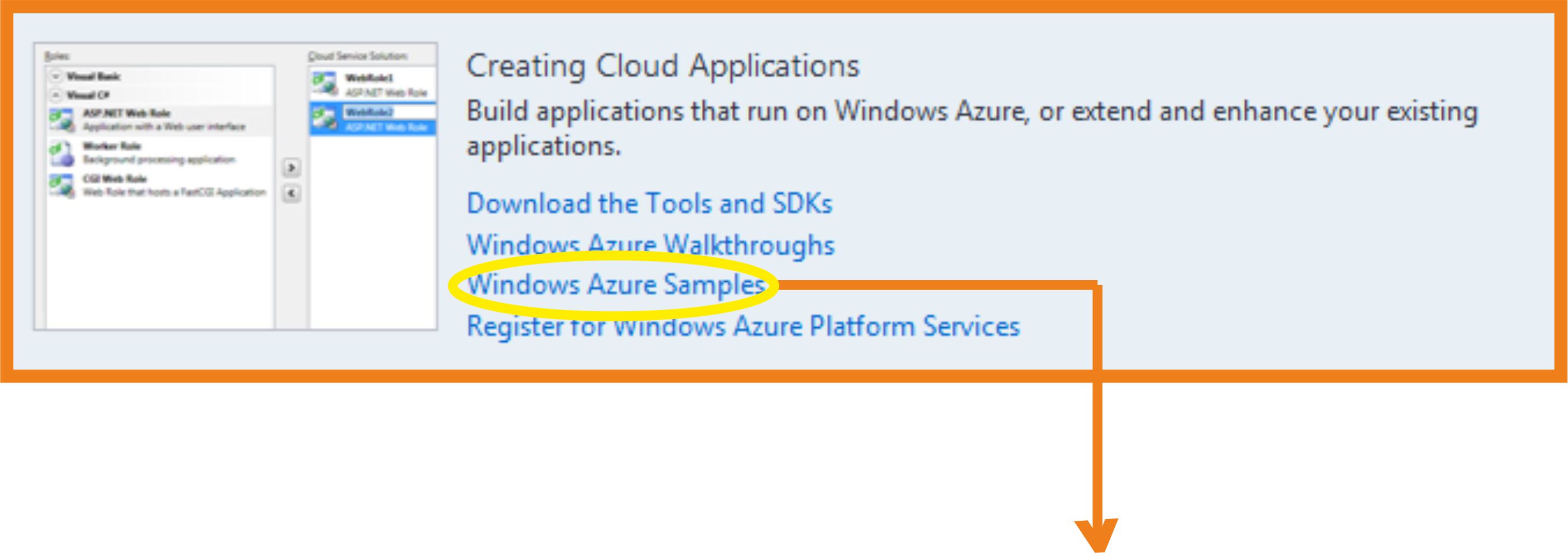The width and height of the screenshot is (1568, 553).
Task: Click the CGI Web Role icon
Action: pos(61,186)
